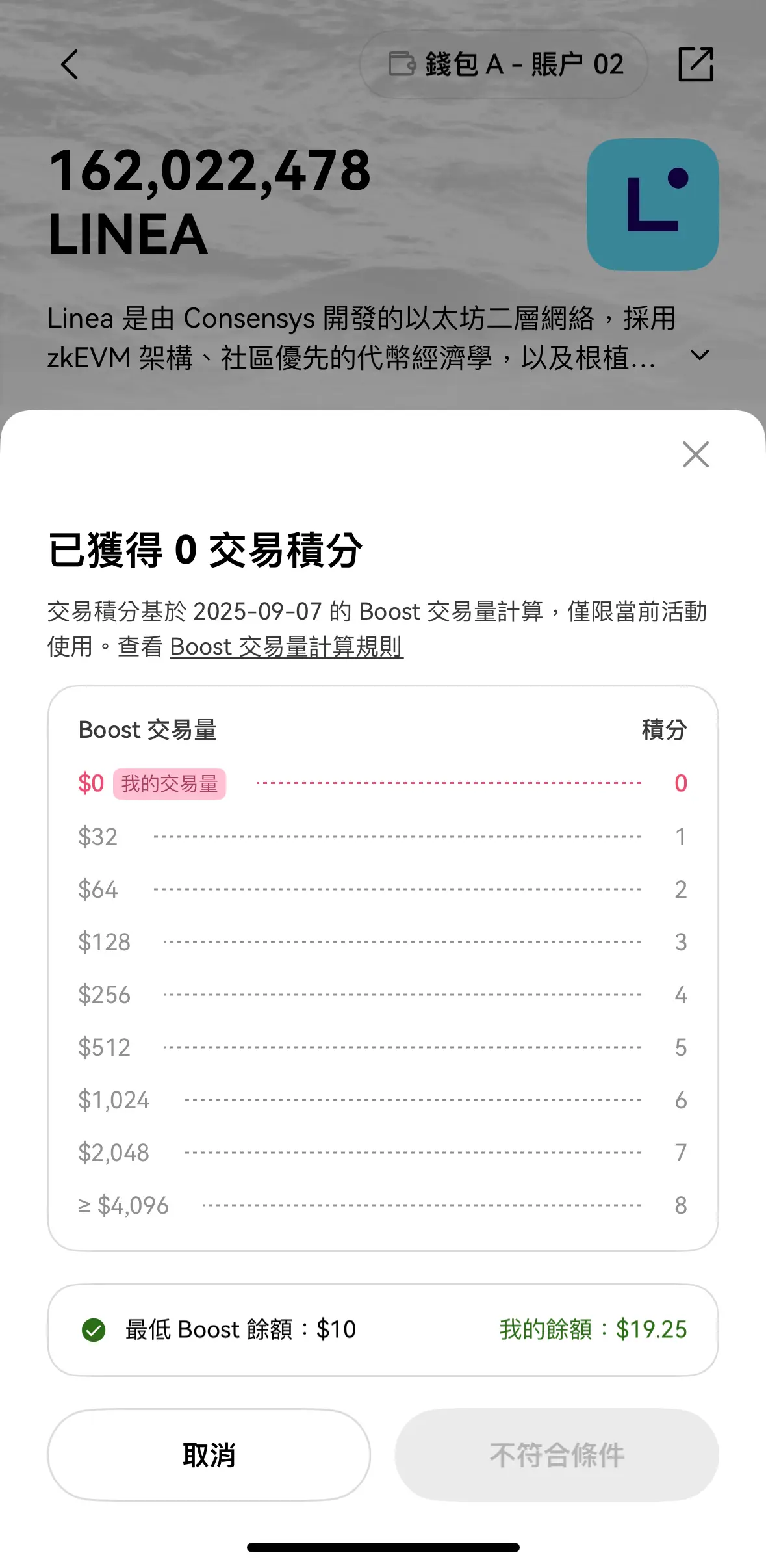Tap the disabled 不符合條件 button

(557, 1455)
